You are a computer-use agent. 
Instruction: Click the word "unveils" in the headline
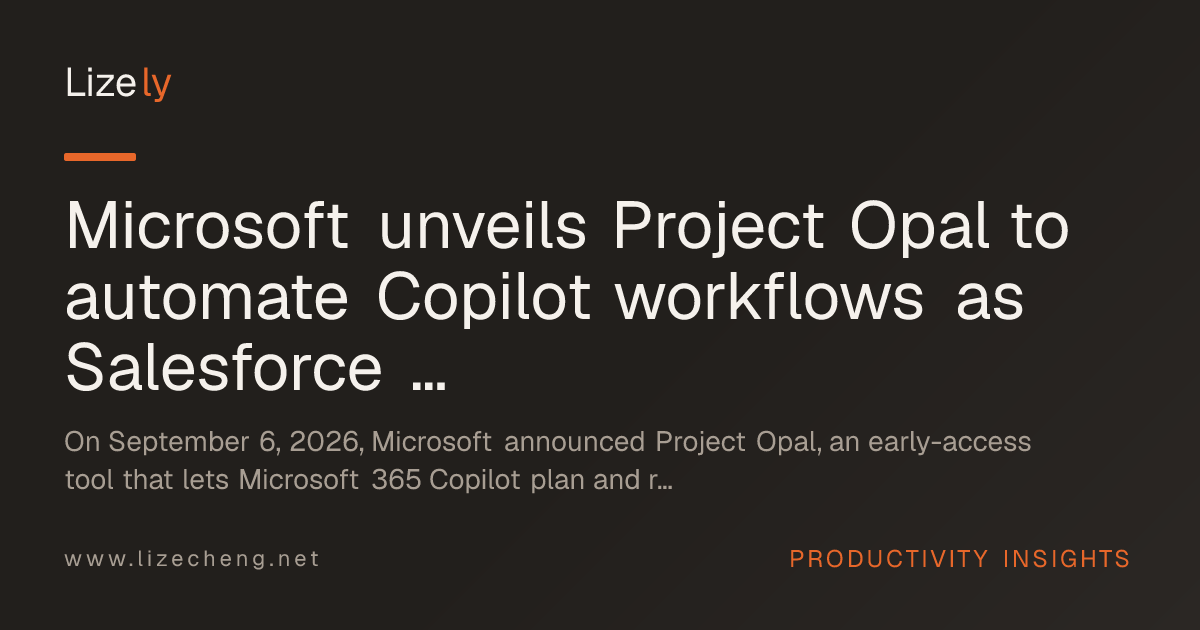pos(484,229)
